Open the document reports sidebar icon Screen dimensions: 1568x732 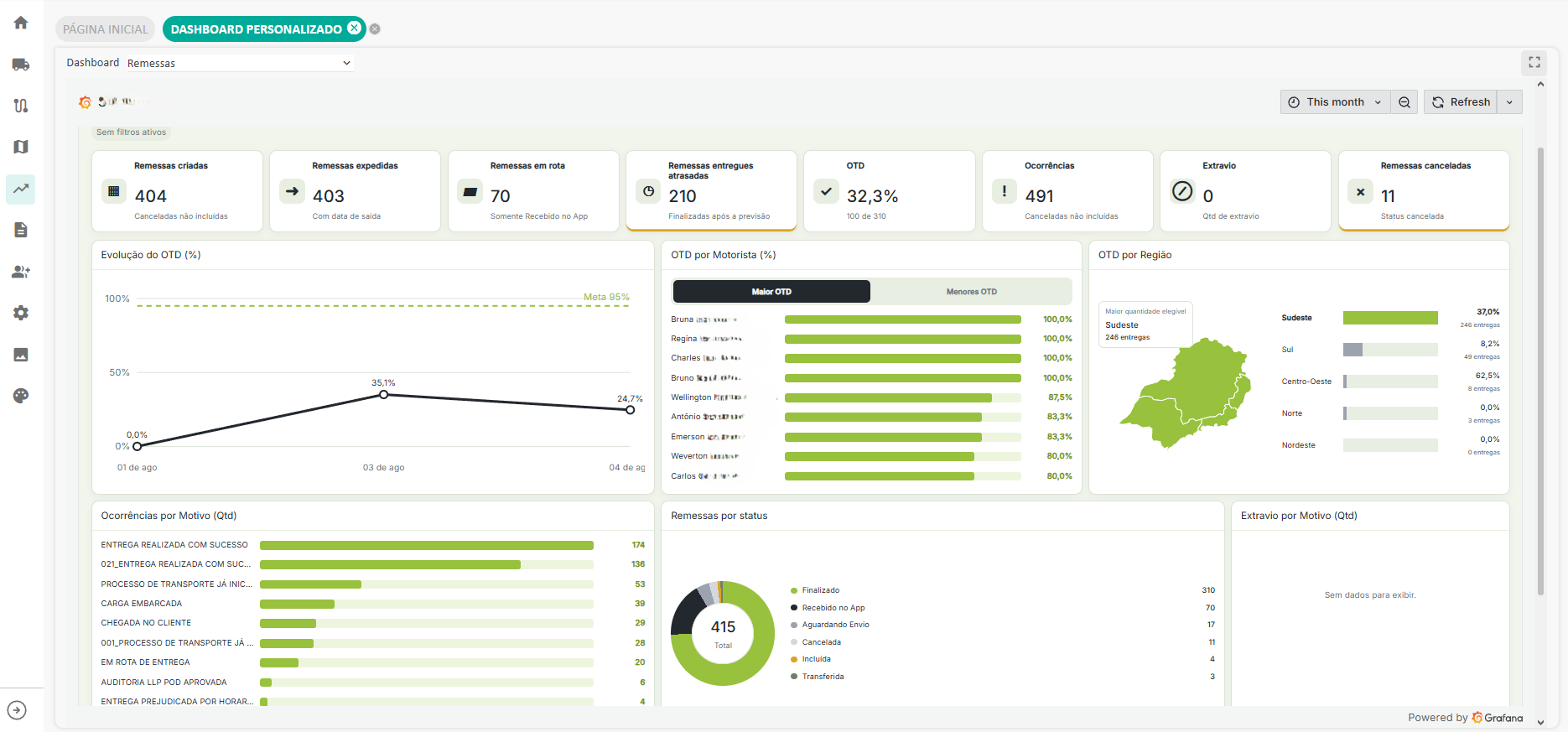click(x=21, y=230)
